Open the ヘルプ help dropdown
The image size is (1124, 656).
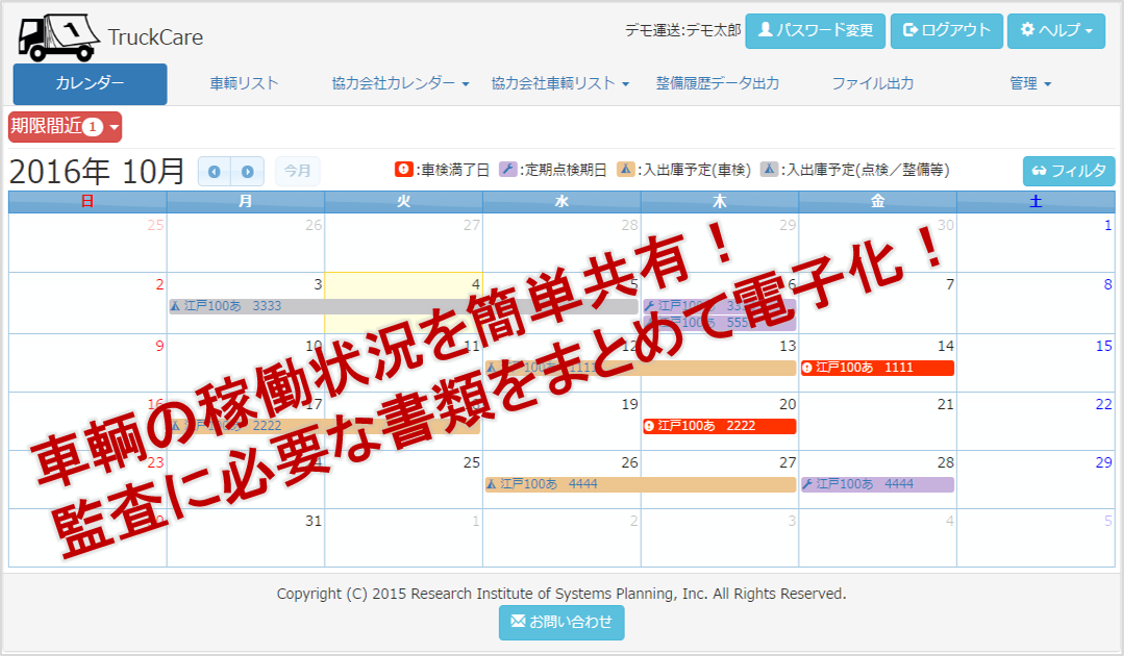1056,31
